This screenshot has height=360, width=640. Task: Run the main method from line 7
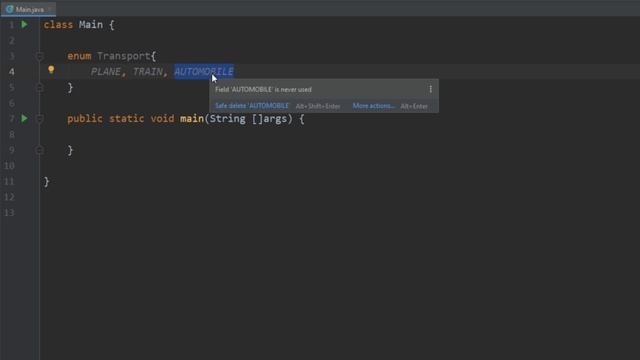click(x=24, y=118)
